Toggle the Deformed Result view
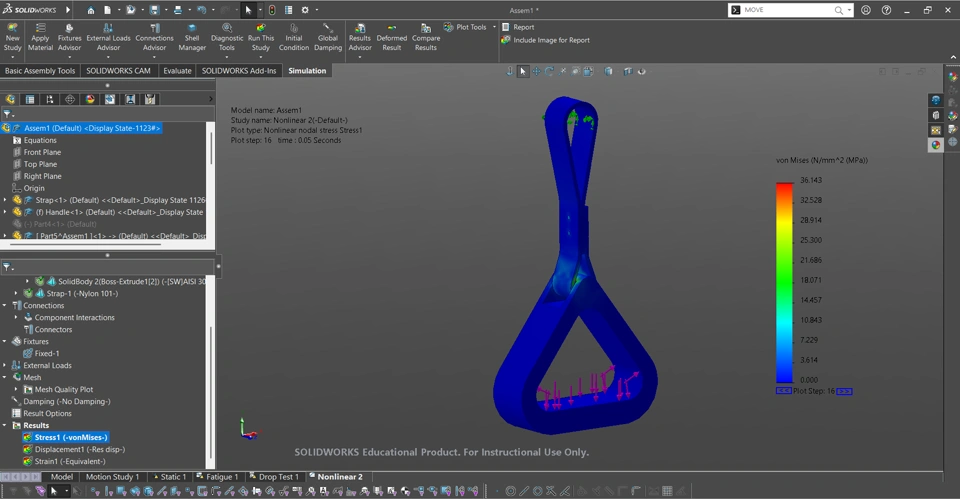The image size is (960, 499). [x=392, y=37]
